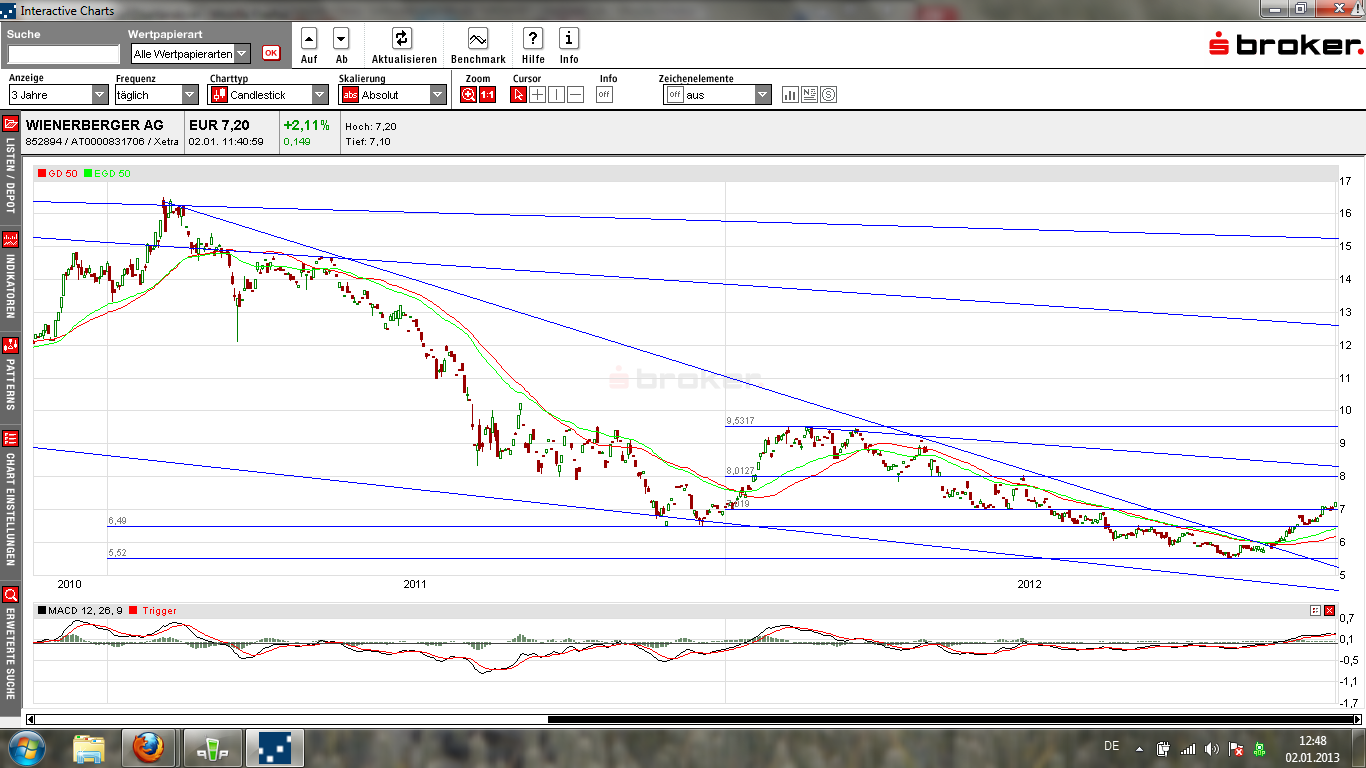Screen dimensions: 1366x768
Task: Select the vertical line cursor mode
Action: pos(556,95)
